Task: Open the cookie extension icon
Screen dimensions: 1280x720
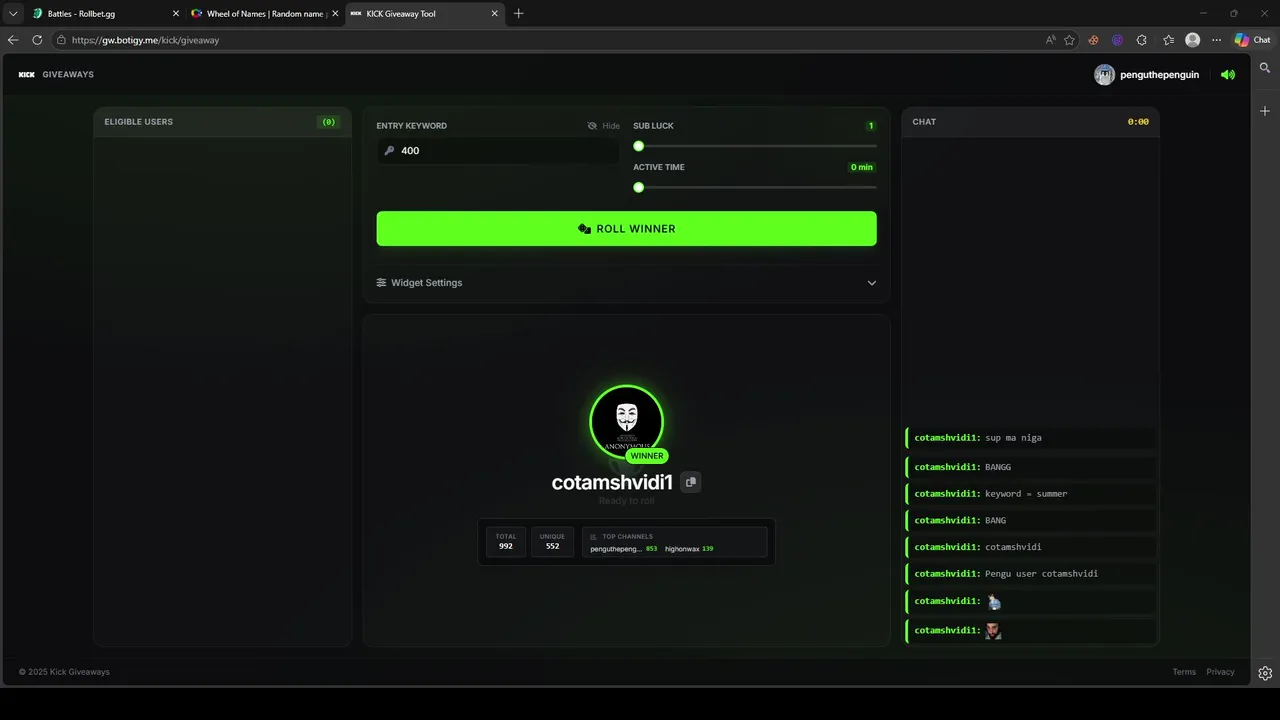Action: (1093, 40)
